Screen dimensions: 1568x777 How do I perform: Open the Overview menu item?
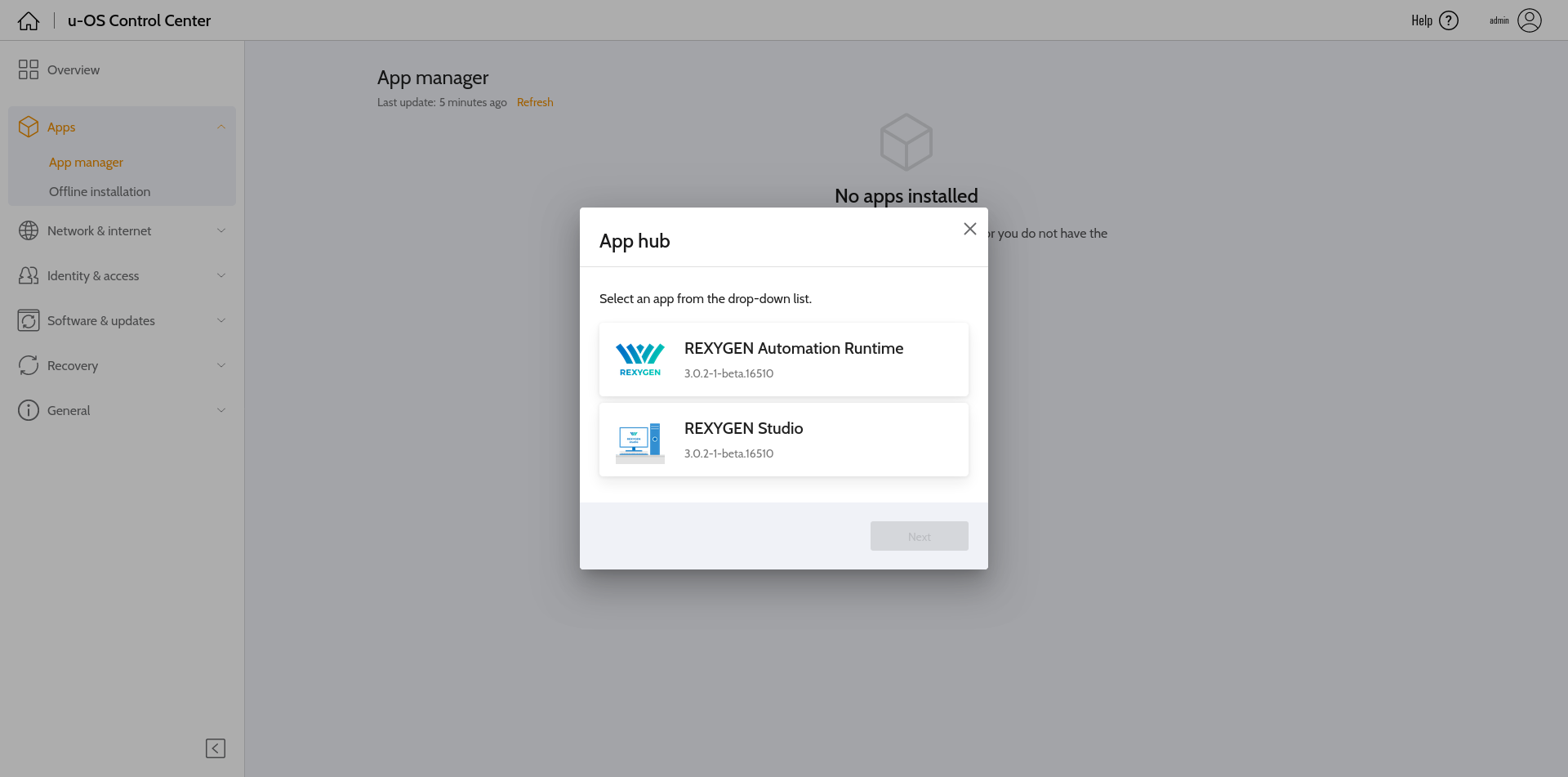pyautogui.click(x=73, y=70)
